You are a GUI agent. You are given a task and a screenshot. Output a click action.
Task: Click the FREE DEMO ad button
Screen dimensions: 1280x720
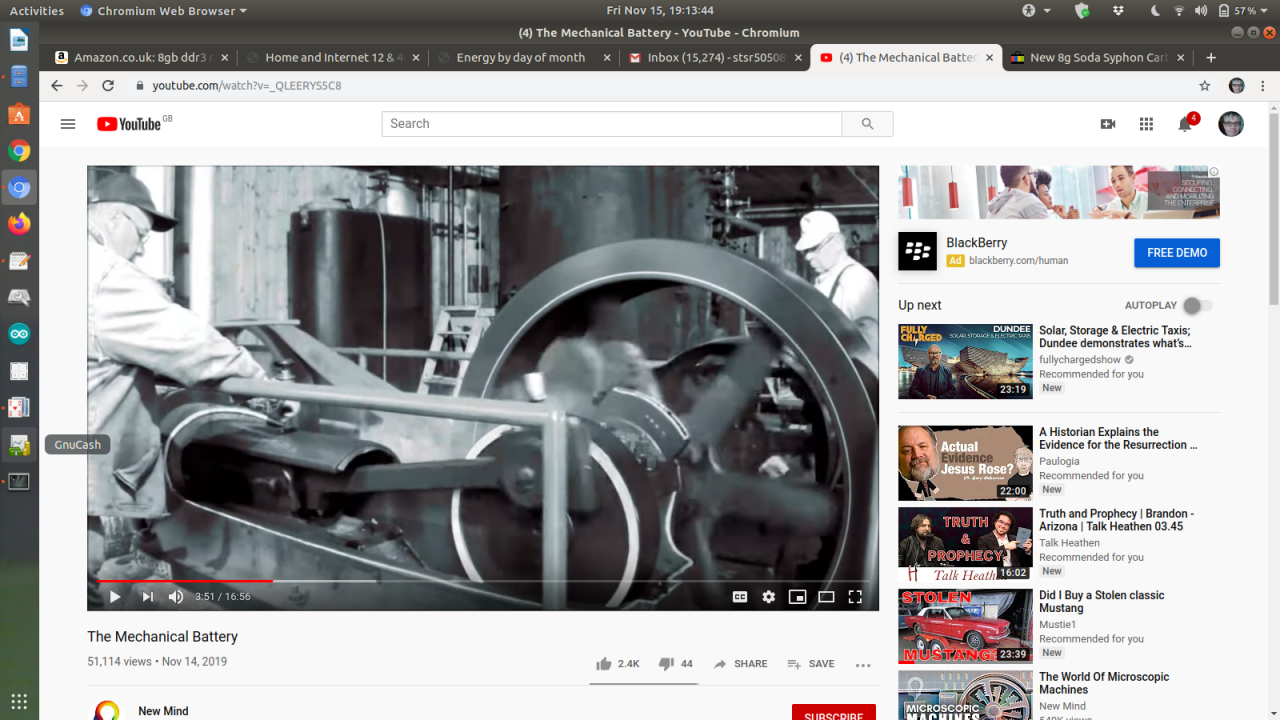tap(1176, 253)
